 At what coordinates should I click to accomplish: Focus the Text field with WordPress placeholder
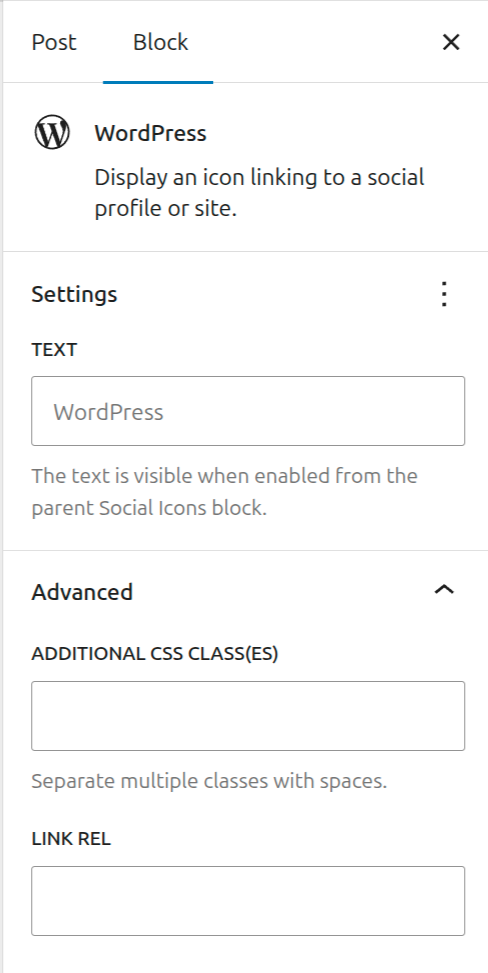[x=248, y=411]
